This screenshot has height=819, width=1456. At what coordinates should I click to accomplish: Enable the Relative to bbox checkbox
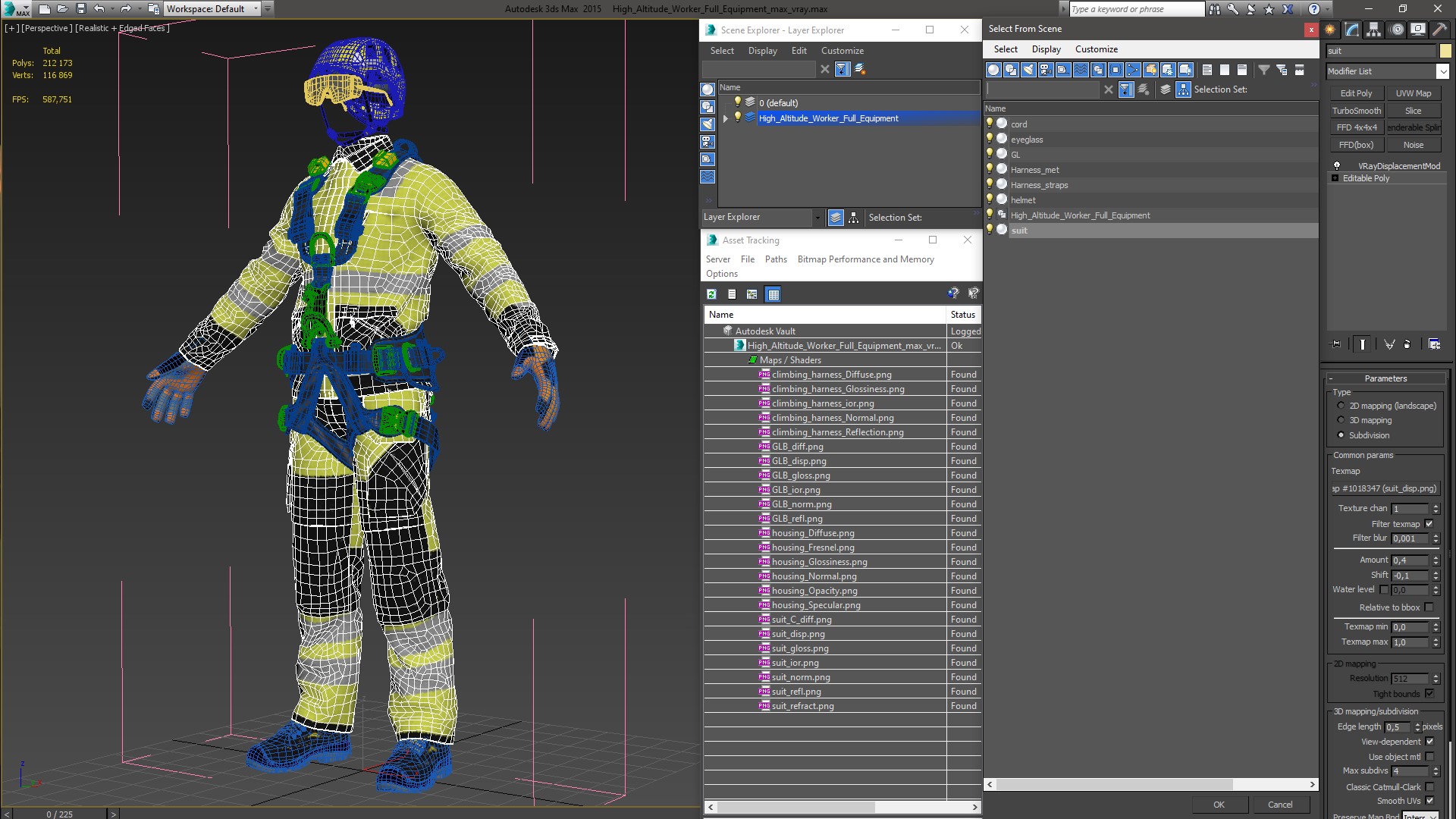point(1429,607)
